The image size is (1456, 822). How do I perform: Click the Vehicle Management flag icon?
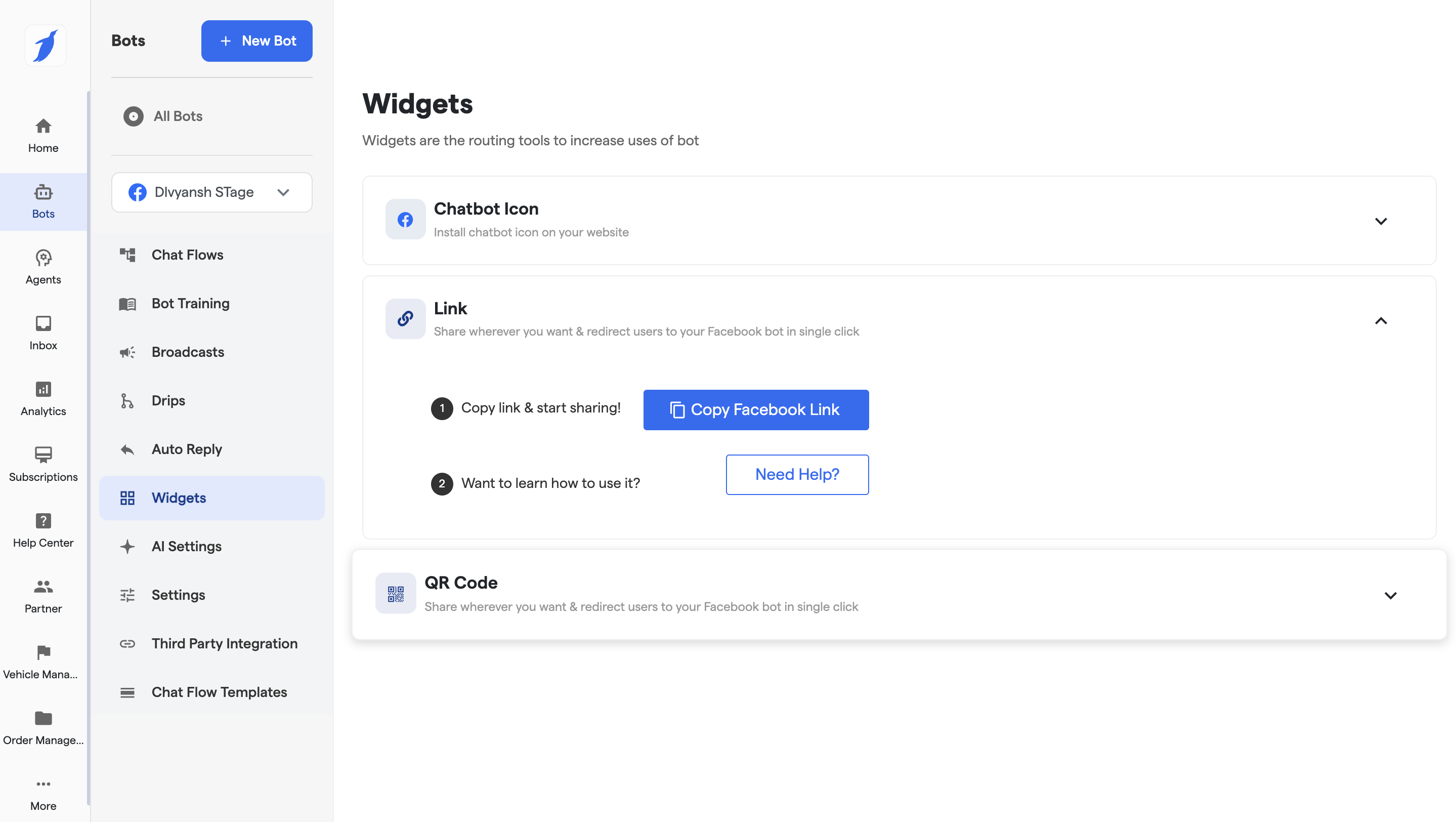click(x=43, y=652)
